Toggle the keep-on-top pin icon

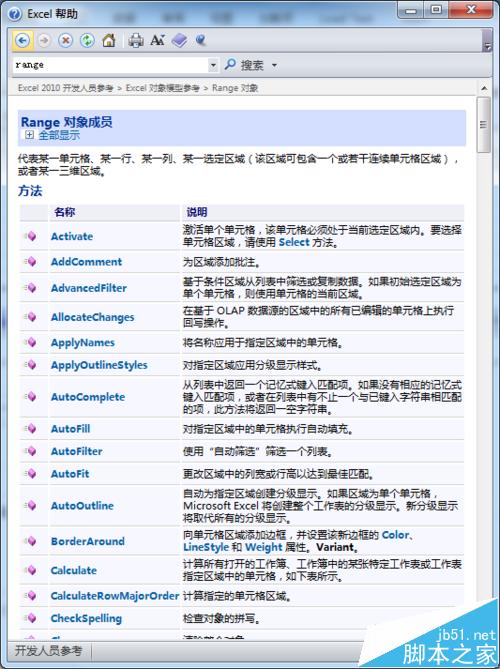(201, 41)
